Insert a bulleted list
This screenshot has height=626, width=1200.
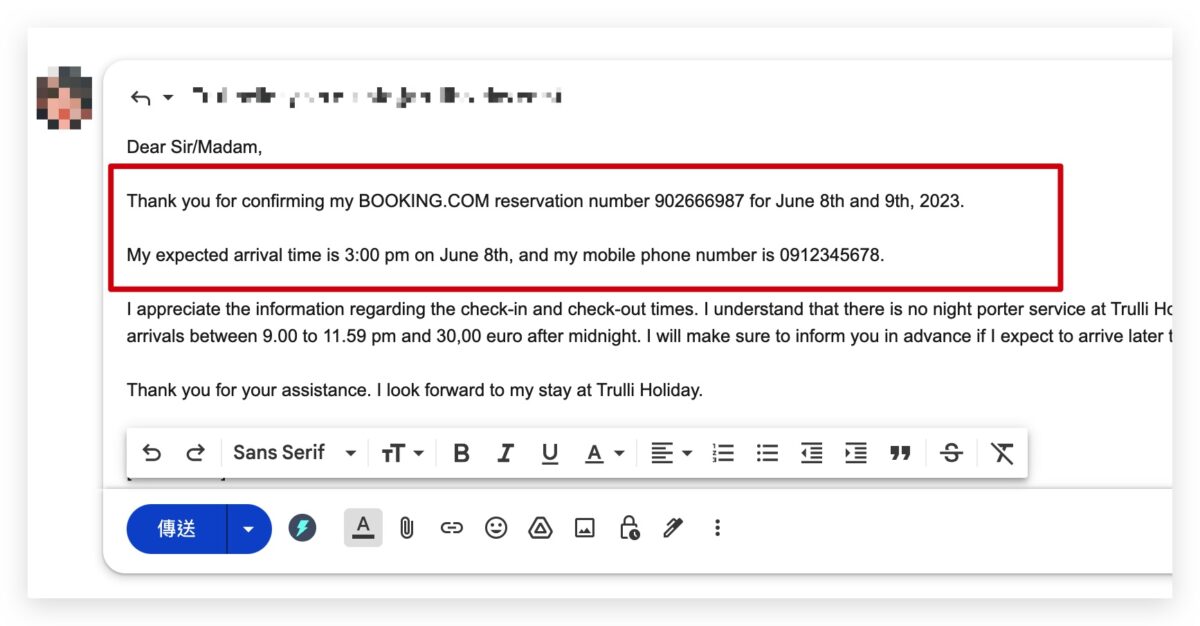(767, 453)
